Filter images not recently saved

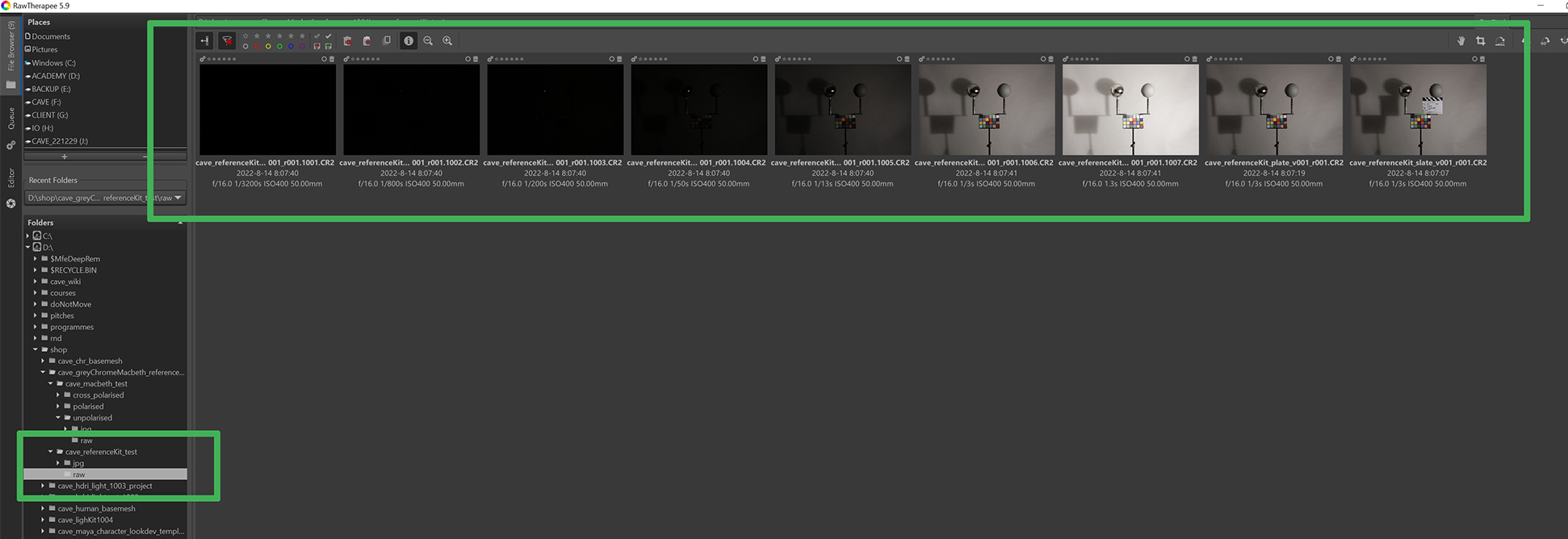click(317, 46)
